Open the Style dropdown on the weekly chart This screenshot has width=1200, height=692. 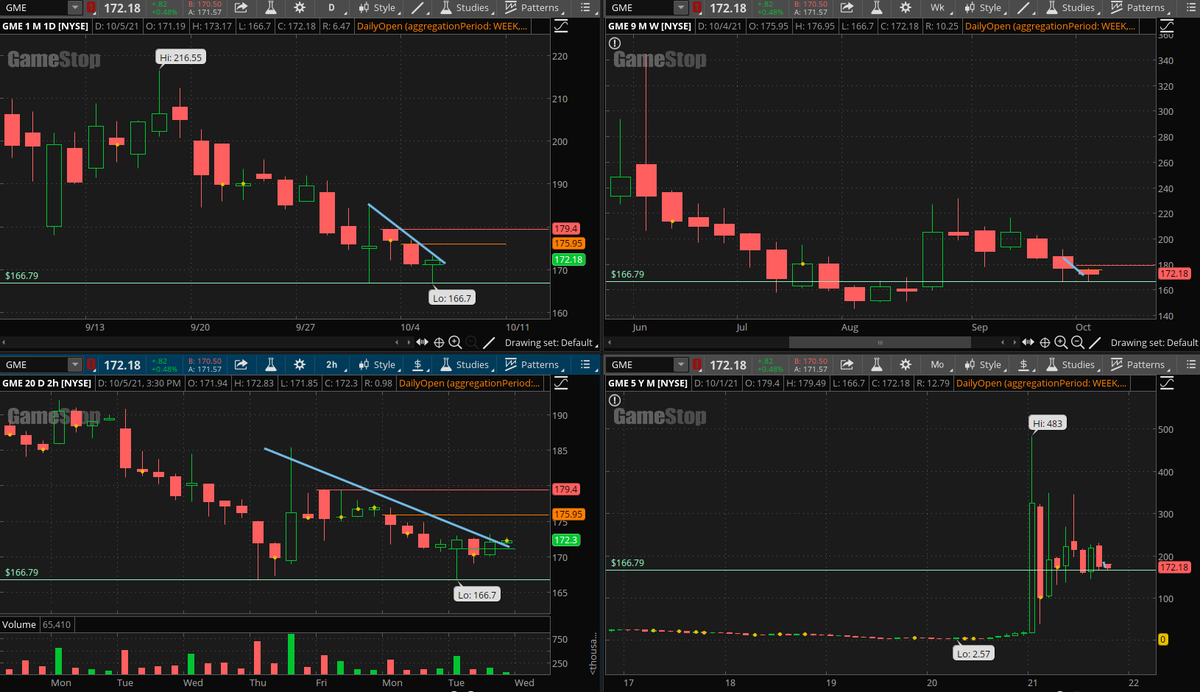click(984, 8)
